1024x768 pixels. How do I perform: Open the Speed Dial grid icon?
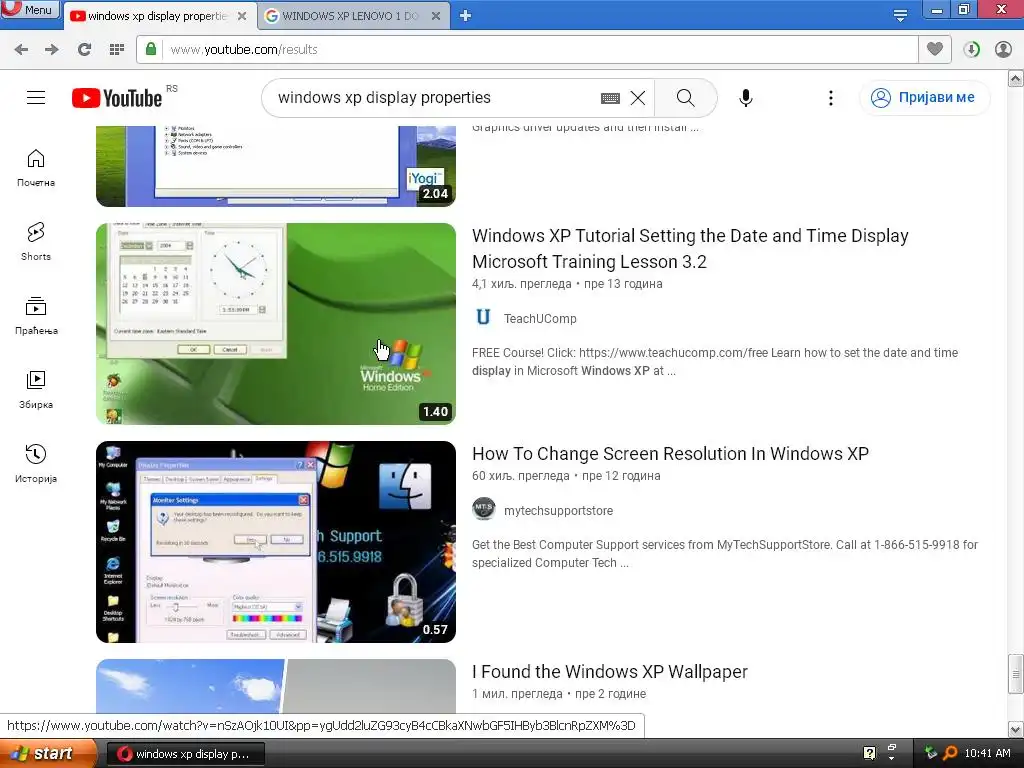coord(117,50)
